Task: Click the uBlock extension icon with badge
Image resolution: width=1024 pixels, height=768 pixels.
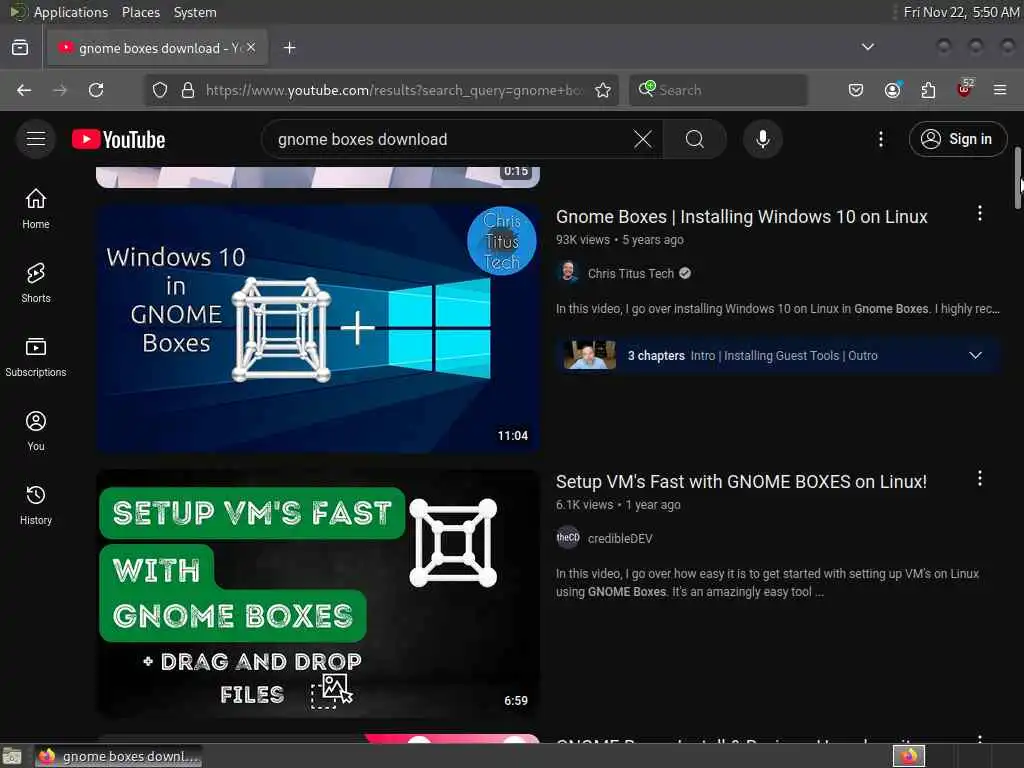Action: click(965, 89)
